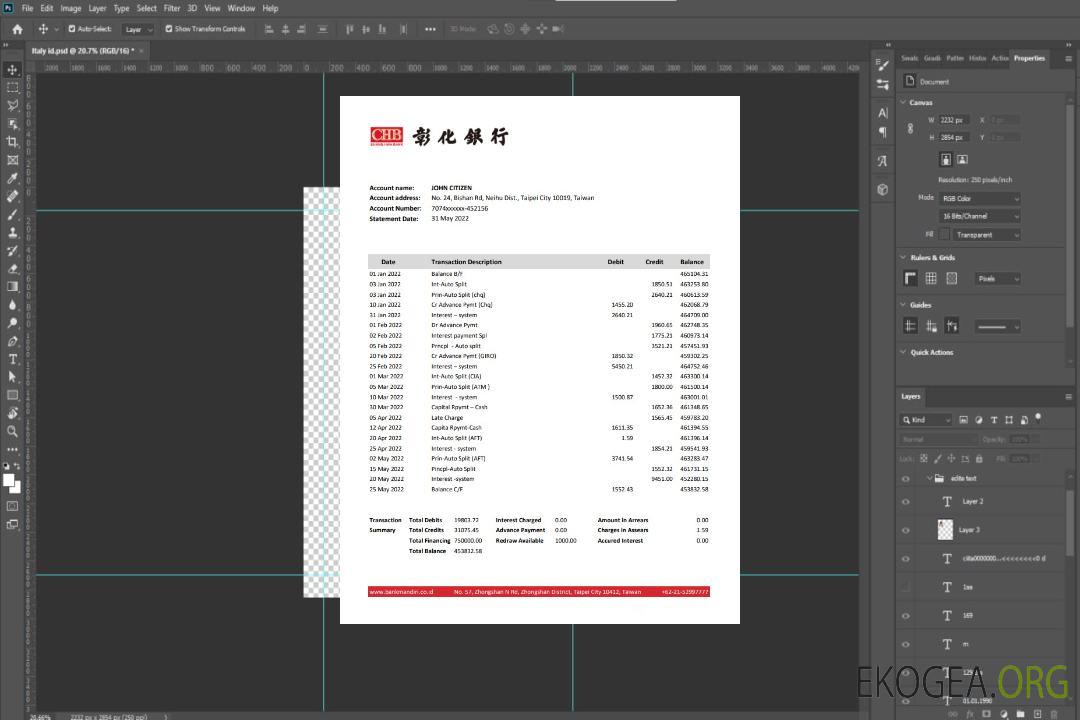Open the RGB Color mode dropdown
1080x720 pixels.
point(979,198)
